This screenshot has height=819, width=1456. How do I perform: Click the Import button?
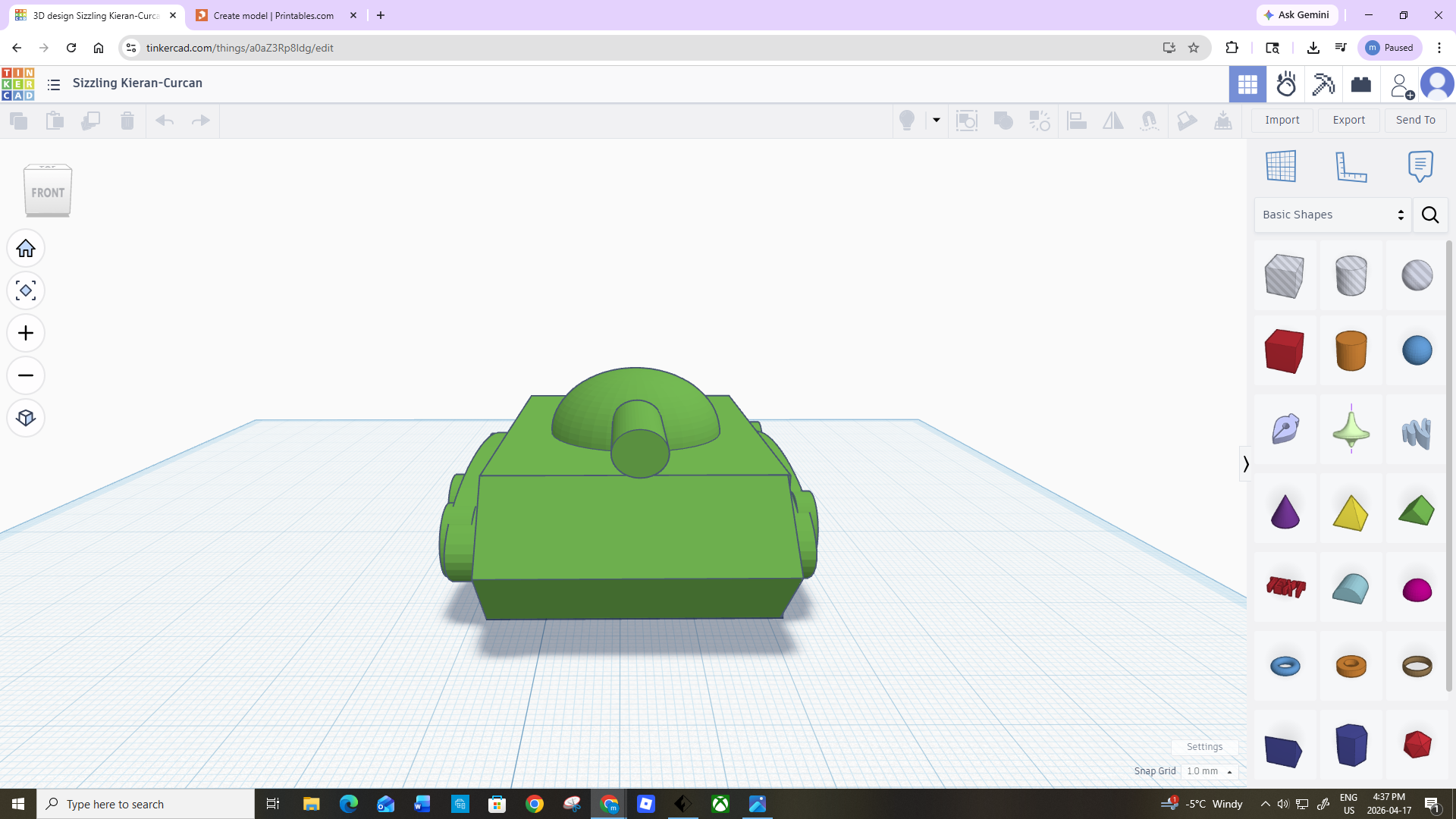[x=1282, y=120]
